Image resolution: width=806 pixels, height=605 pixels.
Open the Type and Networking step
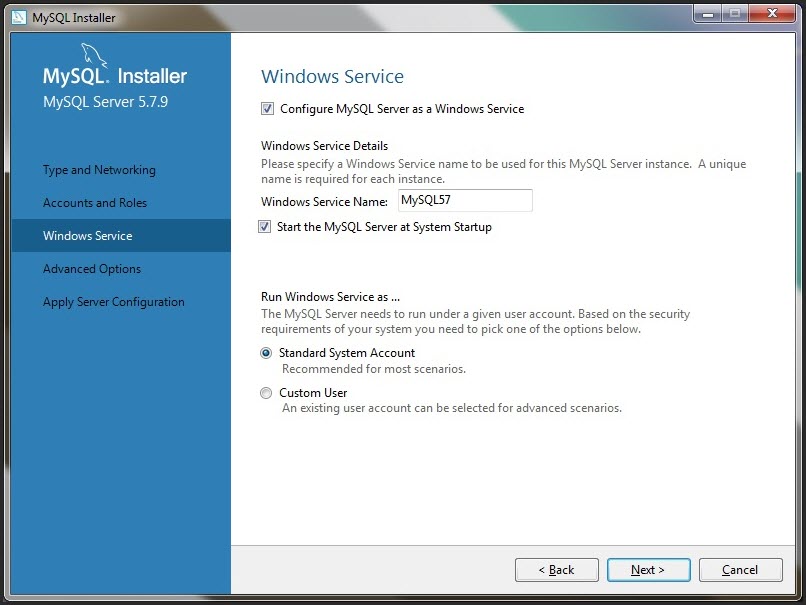[99, 170]
